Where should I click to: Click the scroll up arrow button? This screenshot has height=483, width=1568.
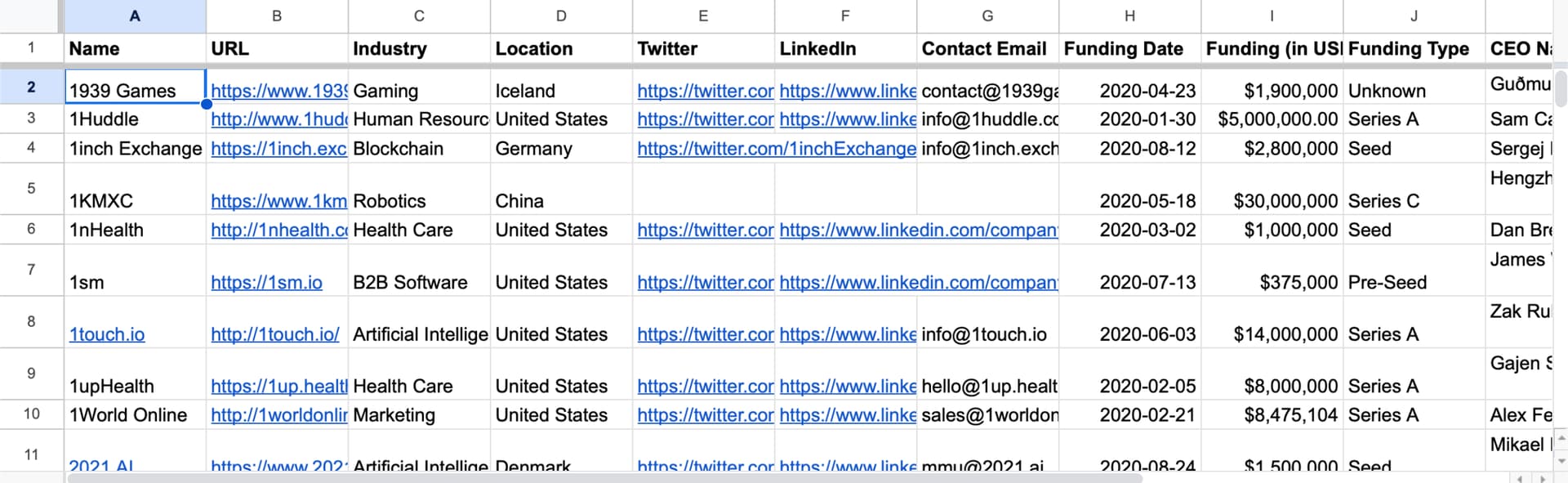click(1560, 440)
